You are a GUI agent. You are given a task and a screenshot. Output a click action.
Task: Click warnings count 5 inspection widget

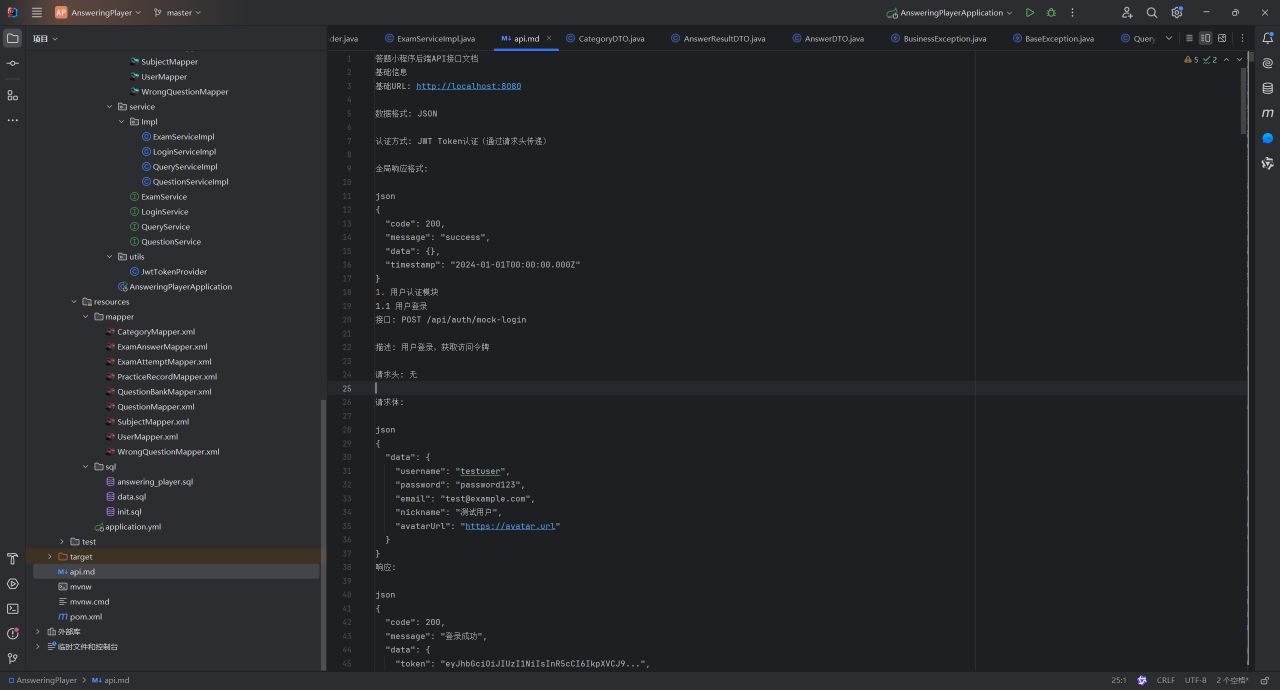coord(1191,59)
